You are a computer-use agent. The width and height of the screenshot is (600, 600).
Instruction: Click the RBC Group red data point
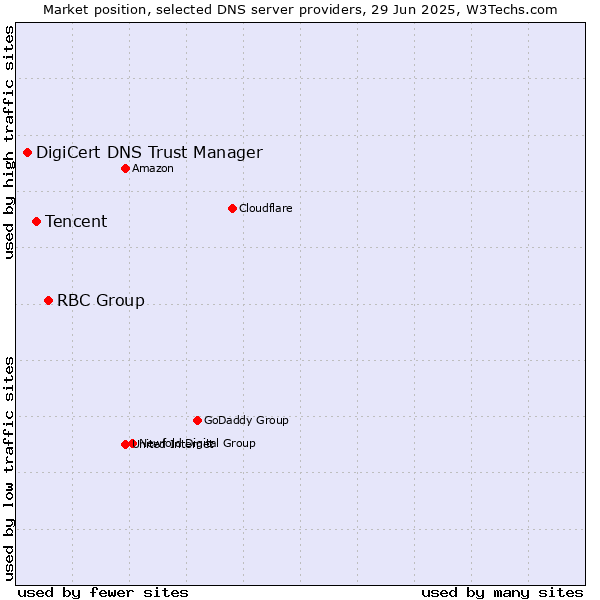pos(48,300)
